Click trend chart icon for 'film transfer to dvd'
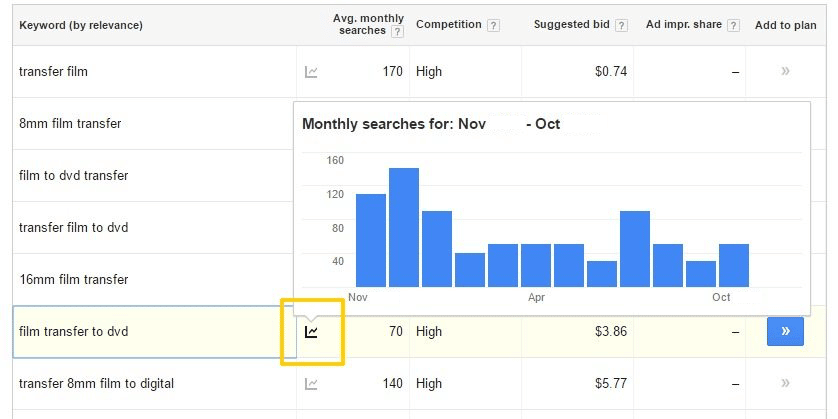Viewport: 838px width, 419px height. (x=312, y=331)
